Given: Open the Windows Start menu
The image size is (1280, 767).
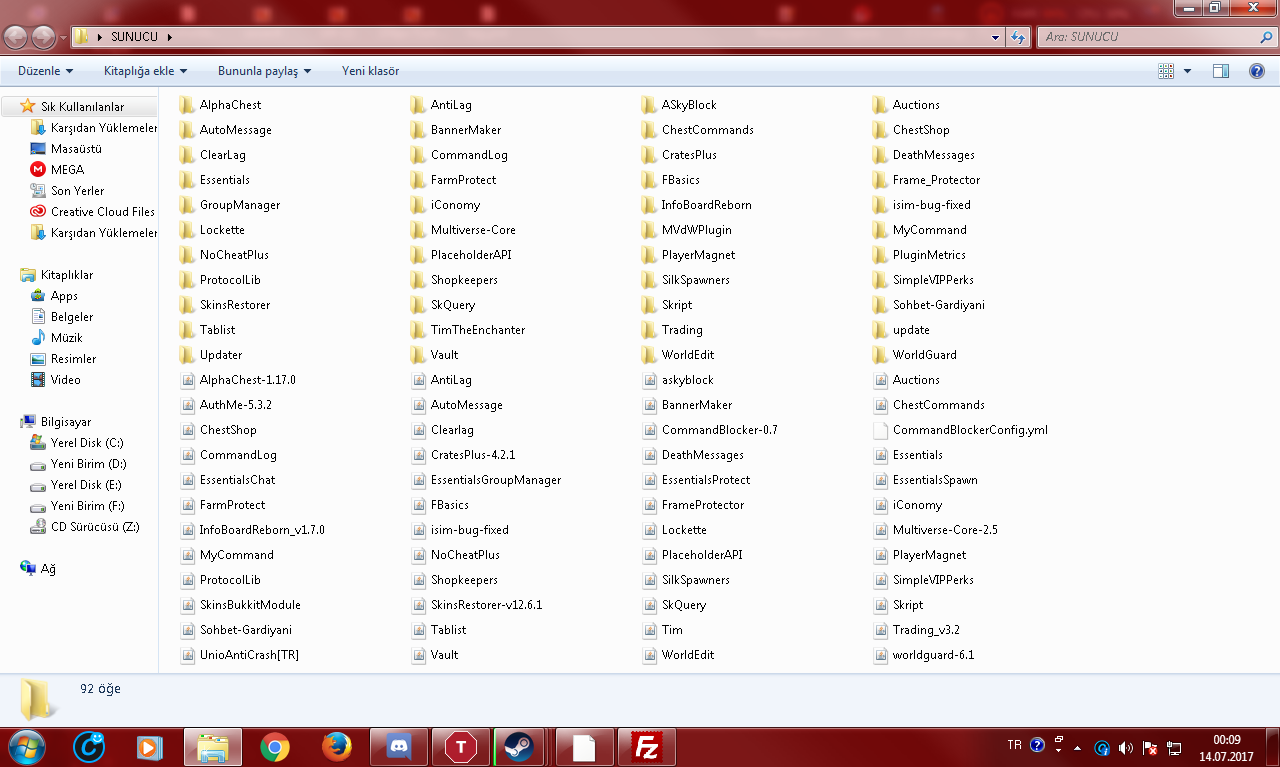Looking at the screenshot, I should [26, 747].
